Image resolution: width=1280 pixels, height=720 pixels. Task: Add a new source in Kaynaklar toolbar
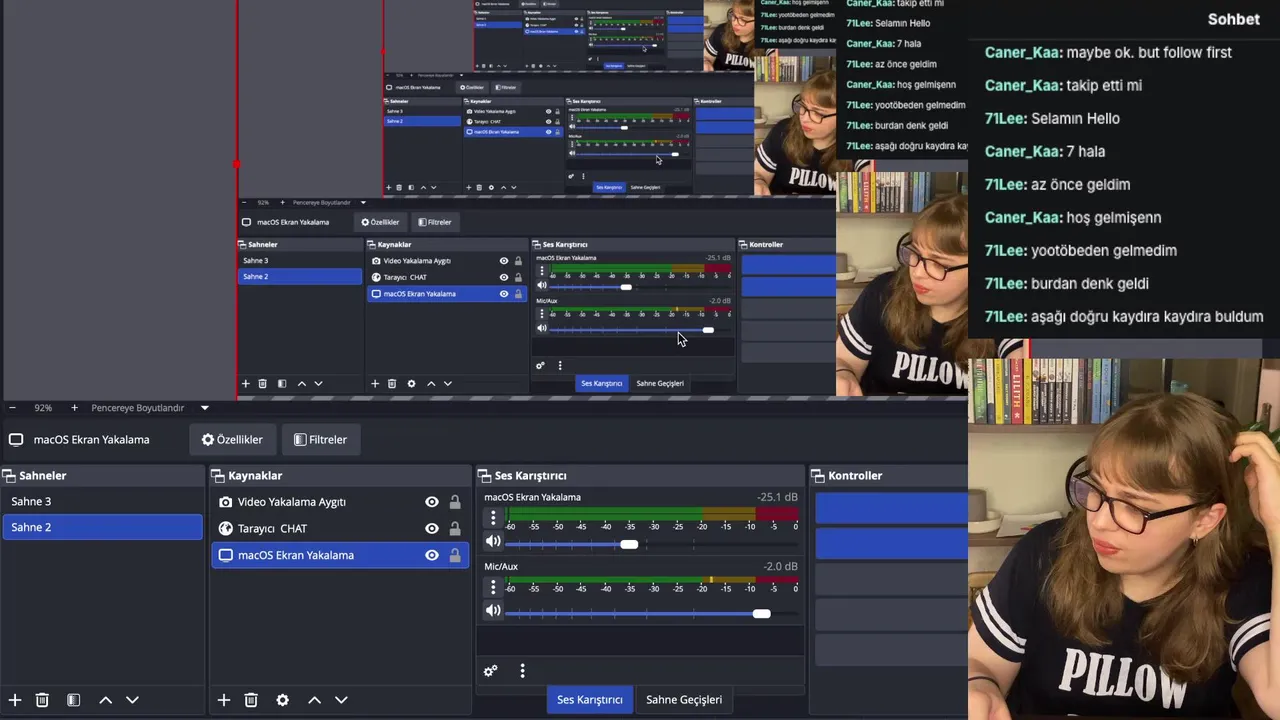tap(224, 700)
